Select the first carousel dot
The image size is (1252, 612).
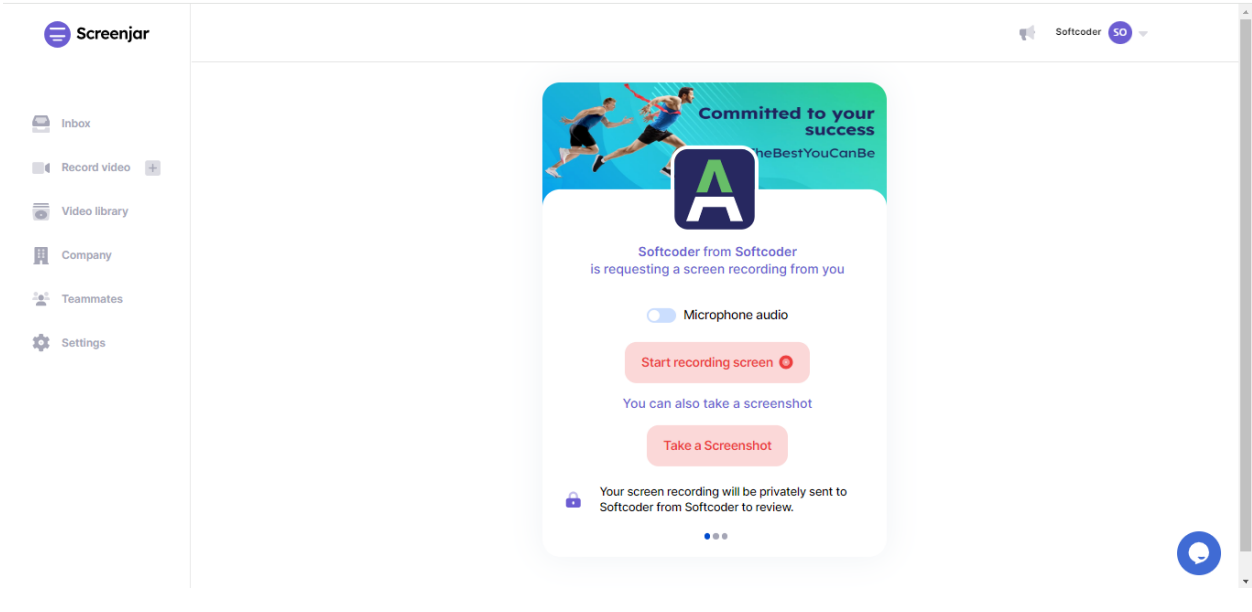point(708,536)
